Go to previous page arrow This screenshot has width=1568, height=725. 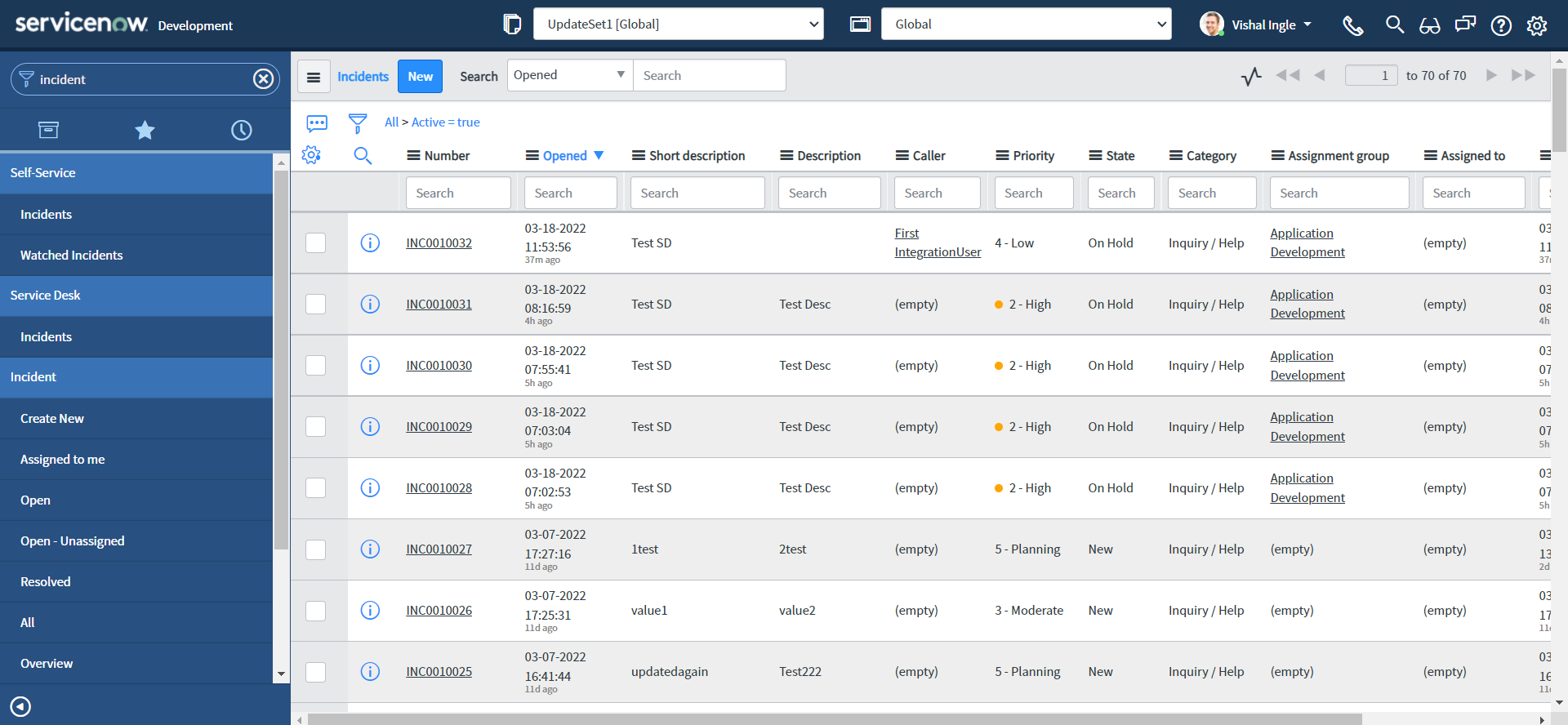coord(1320,75)
